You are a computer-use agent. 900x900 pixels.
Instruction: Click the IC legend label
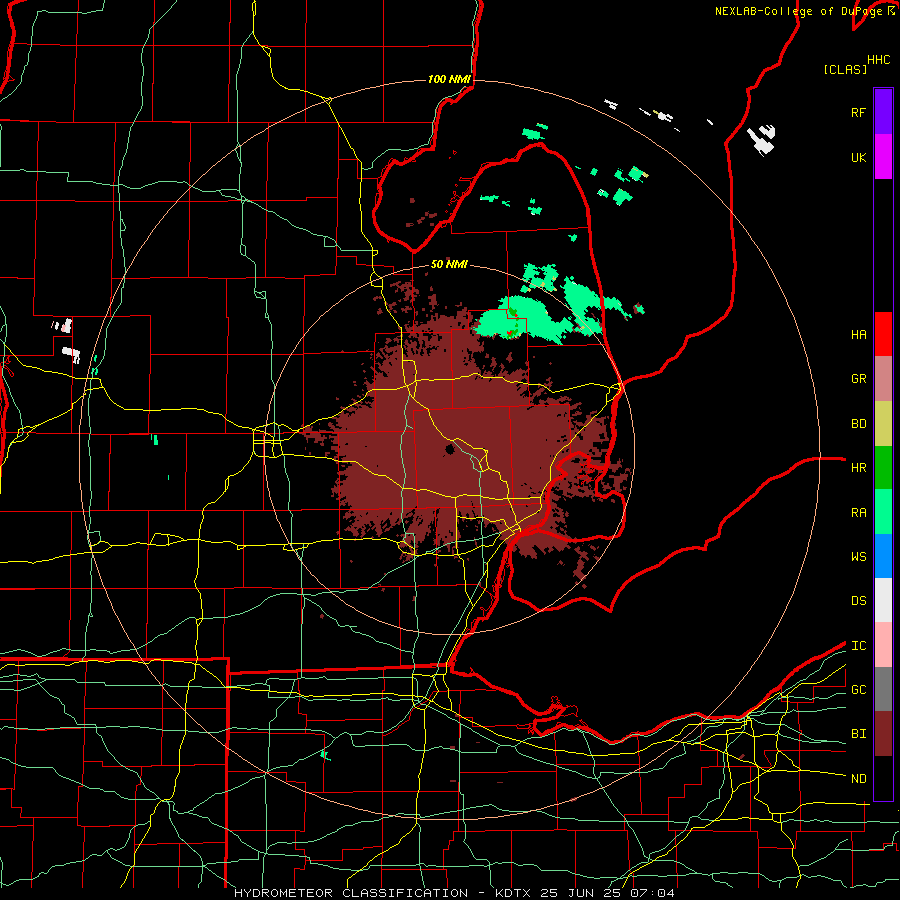[859, 646]
